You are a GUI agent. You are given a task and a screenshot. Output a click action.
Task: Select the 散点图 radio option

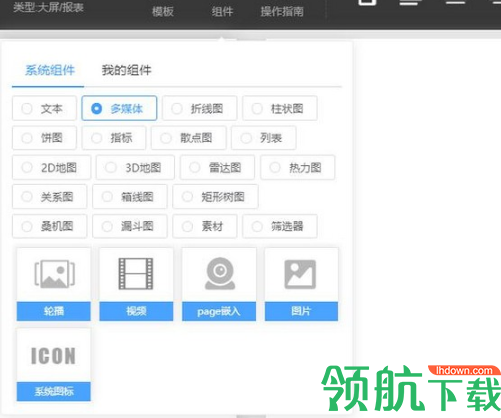coord(189,138)
